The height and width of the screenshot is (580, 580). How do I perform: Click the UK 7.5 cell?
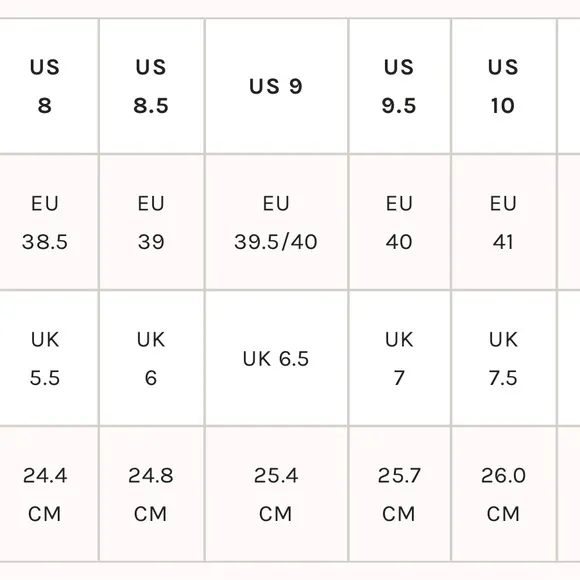click(x=504, y=358)
